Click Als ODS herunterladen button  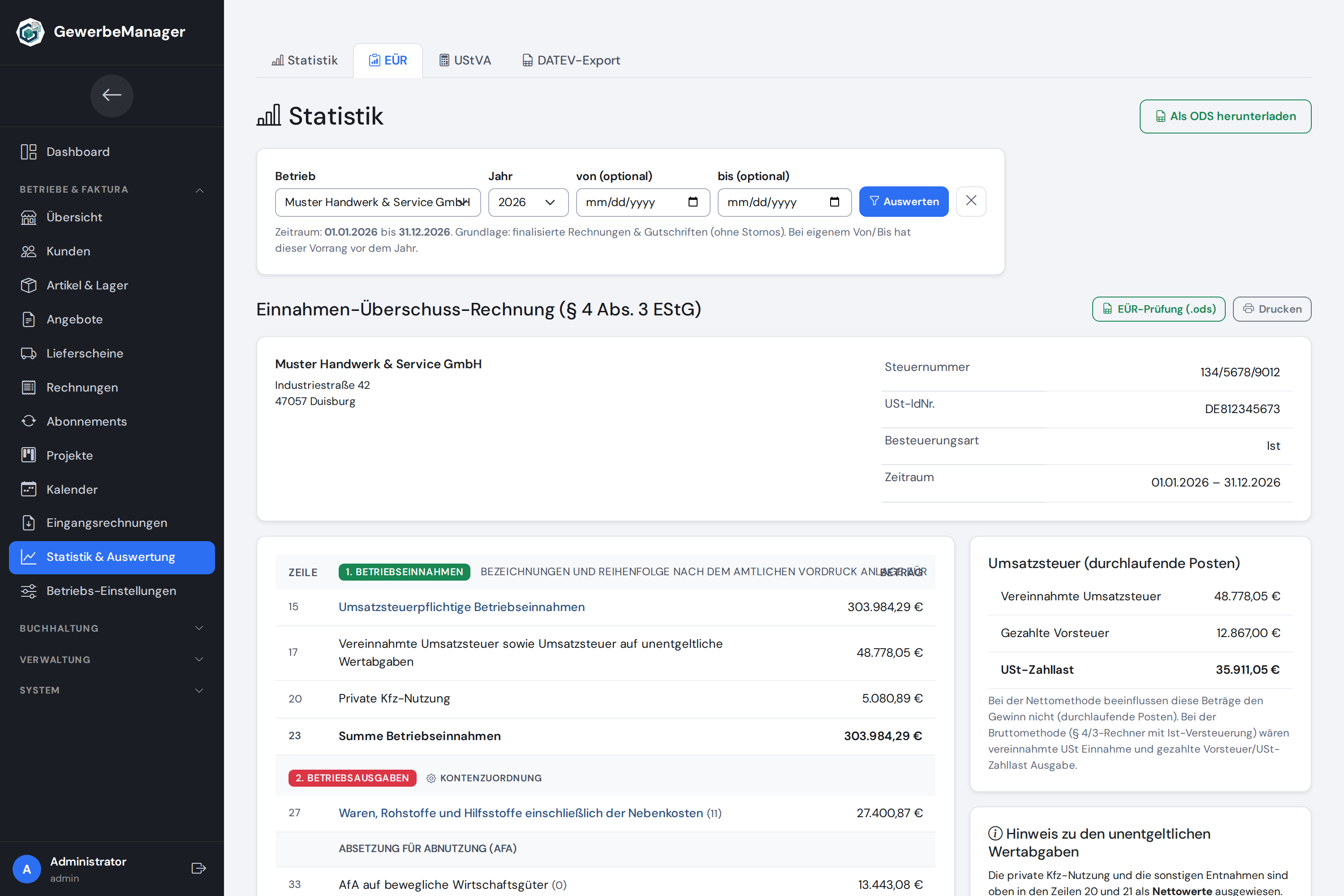[1225, 116]
